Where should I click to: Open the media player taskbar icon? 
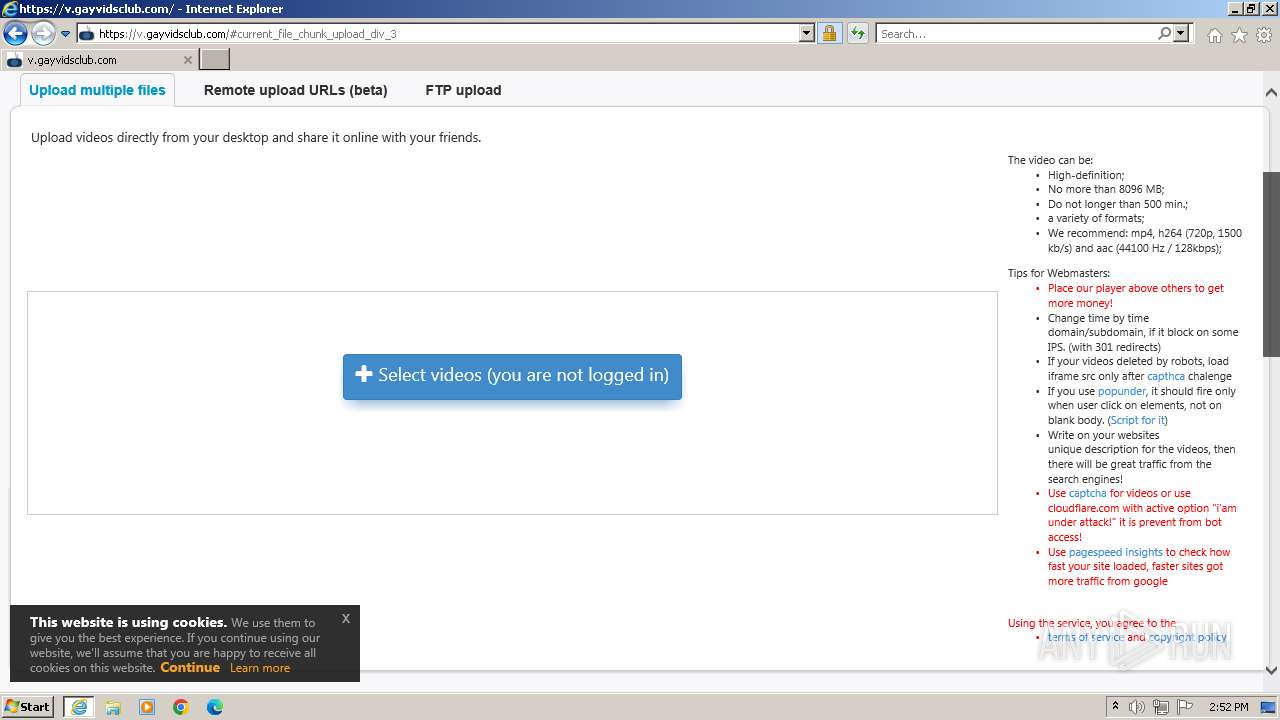[x=147, y=707]
